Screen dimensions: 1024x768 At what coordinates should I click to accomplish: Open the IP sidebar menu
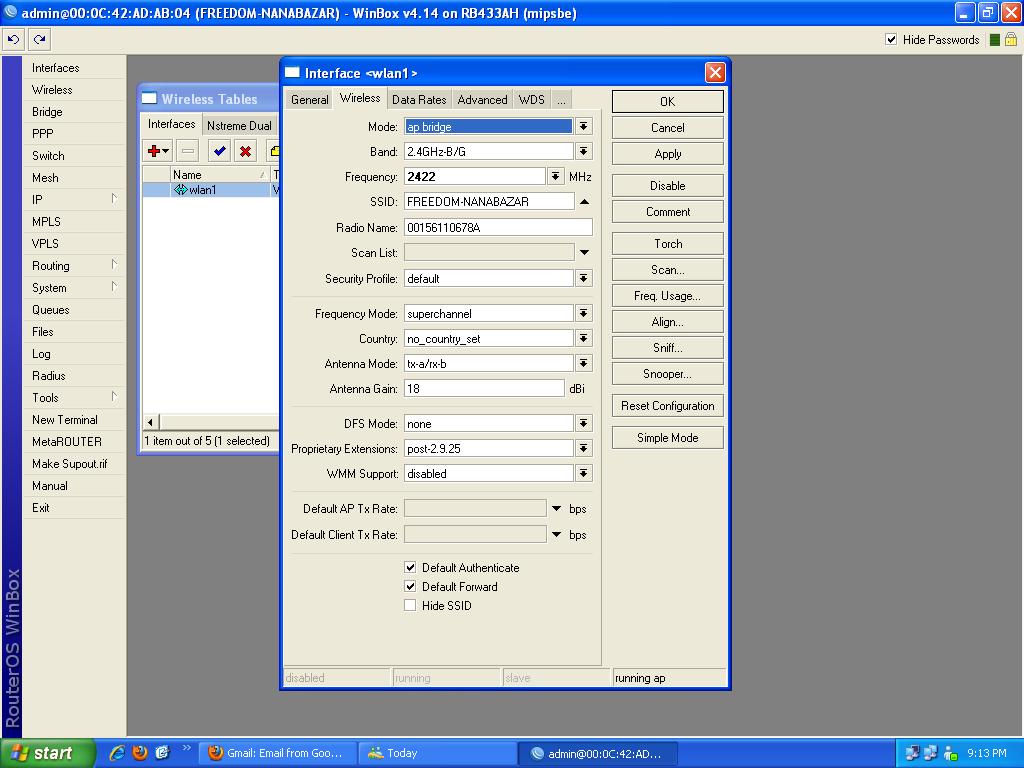(73, 200)
